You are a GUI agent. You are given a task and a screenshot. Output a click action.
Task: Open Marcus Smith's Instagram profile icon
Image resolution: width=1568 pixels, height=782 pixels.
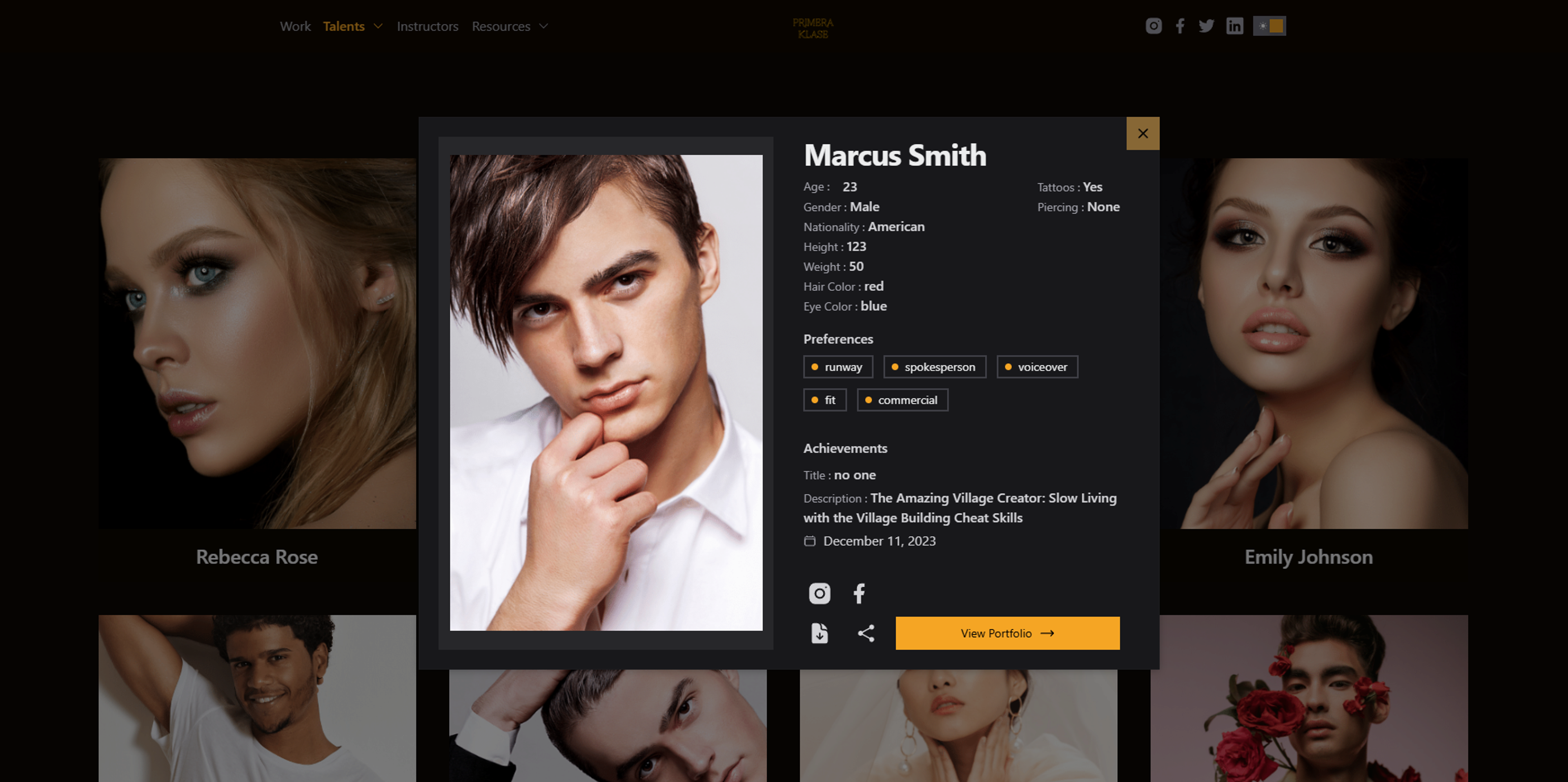819,593
